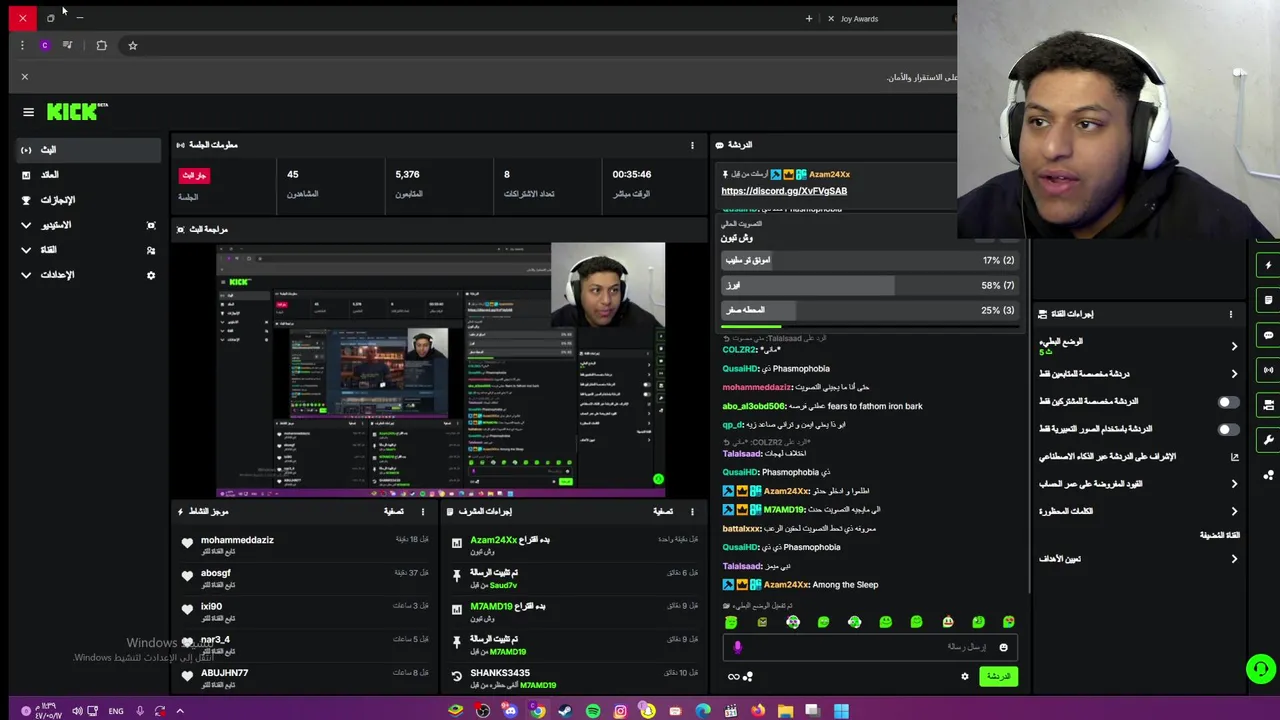The width and height of the screenshot is (1280, 720).
Task: Click the heart icon beside mohammeddaziz
Action: tap(187, 543)
